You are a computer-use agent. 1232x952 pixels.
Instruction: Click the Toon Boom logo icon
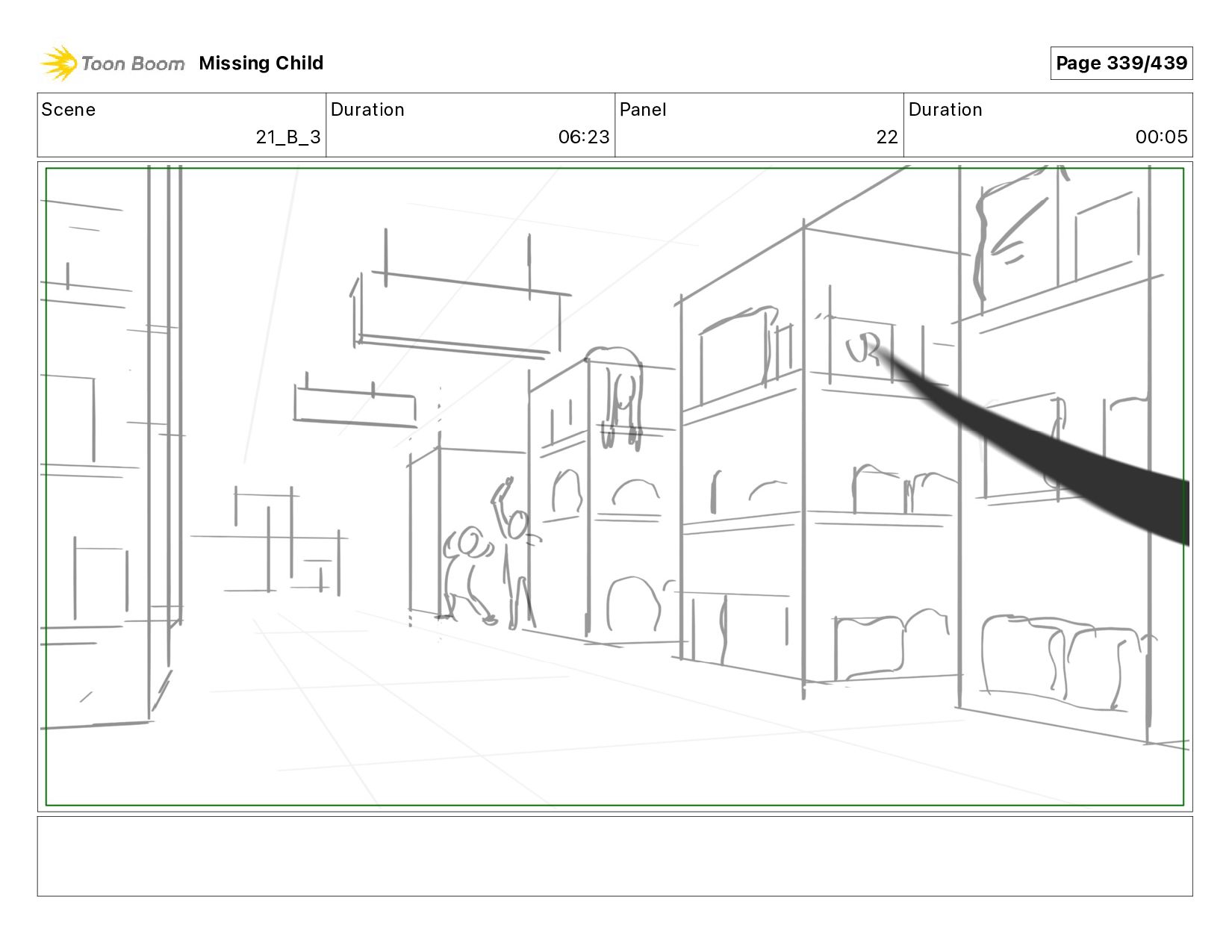tap(59, 63)
